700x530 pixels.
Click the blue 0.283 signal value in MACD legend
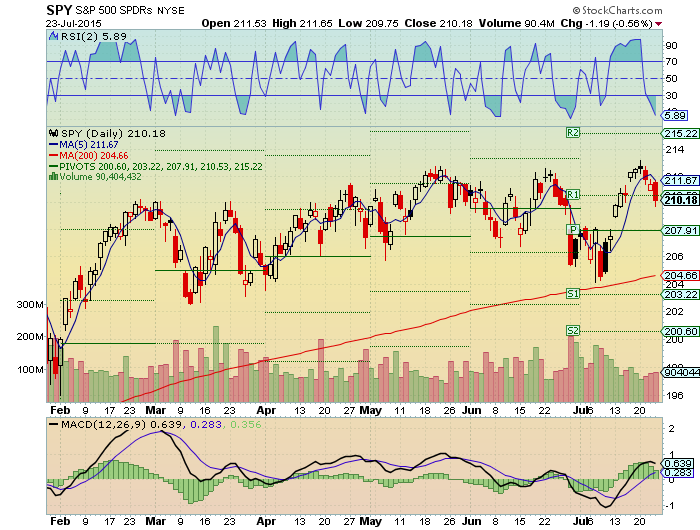[206, 424]
